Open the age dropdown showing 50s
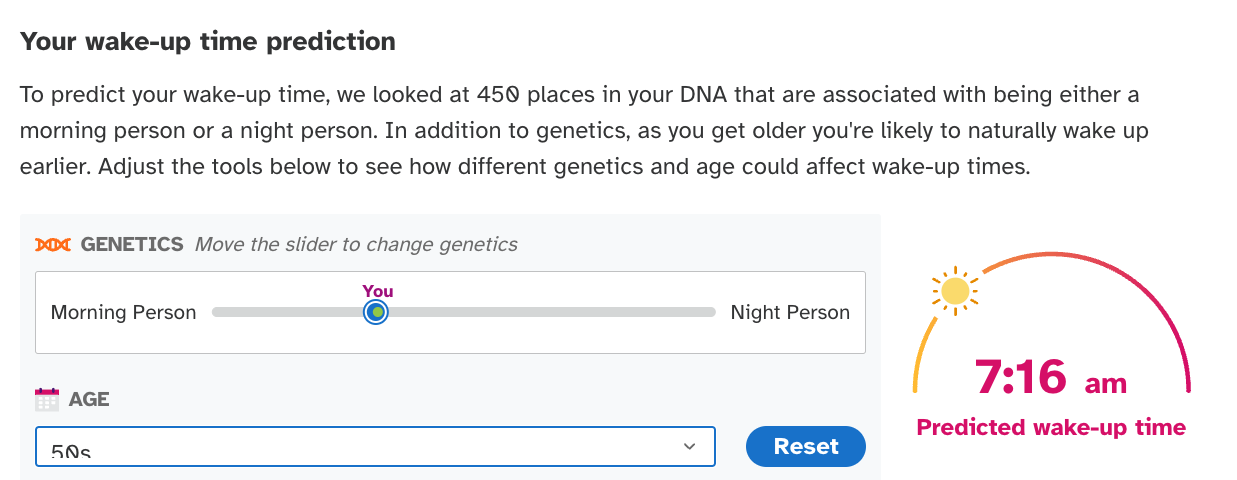Image resolution: width=1237 pixels, height=480 pixels. coord(375,446)
